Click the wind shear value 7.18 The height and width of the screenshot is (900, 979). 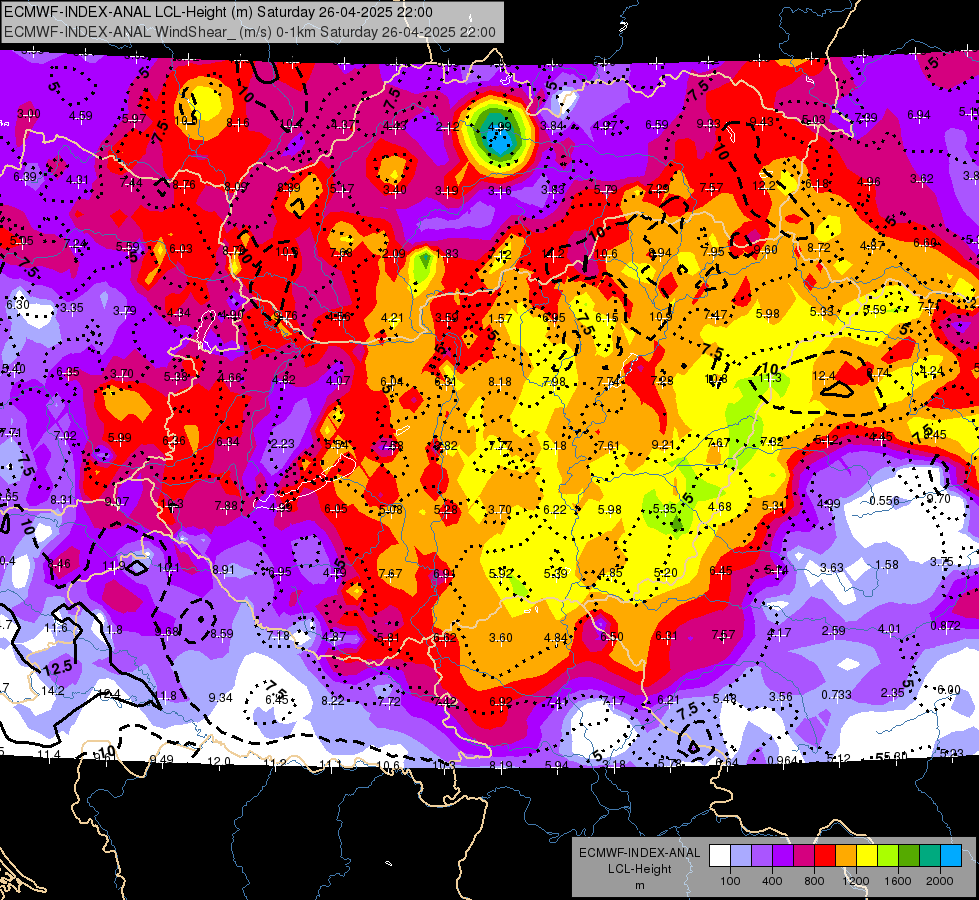point(278,635)
